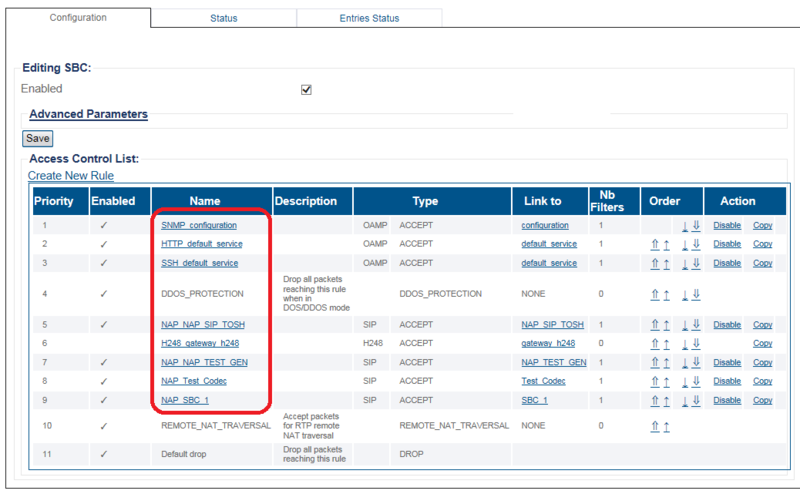Move HTTP_default_service rule up one position
Image resolution: width=800 pixels, height=494 pixels.
666,244
